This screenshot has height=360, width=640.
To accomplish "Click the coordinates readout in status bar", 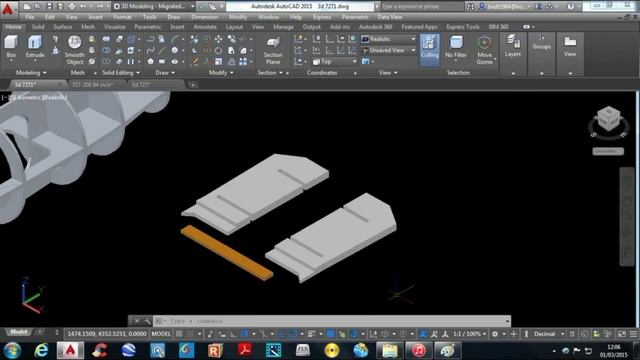I will 107,334.
